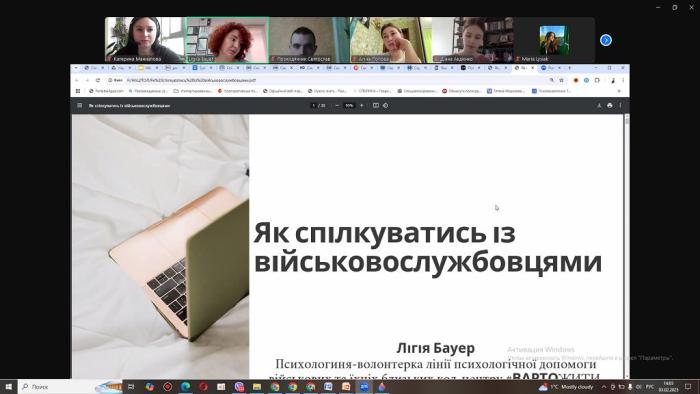The image size is (700, 394).
Task: Print the PDF document
Action: (610, 106)
